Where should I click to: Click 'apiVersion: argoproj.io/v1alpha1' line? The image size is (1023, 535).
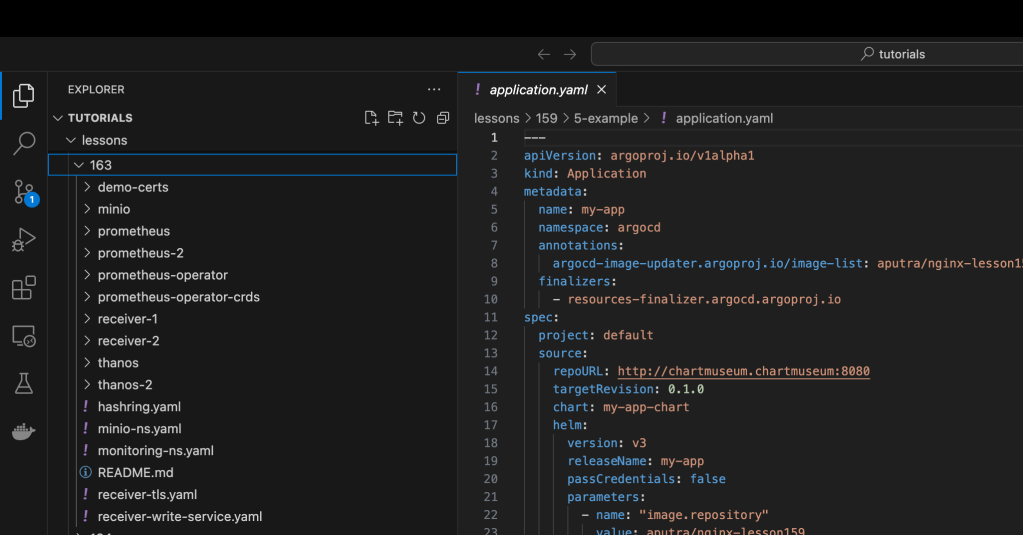[639, 156]
